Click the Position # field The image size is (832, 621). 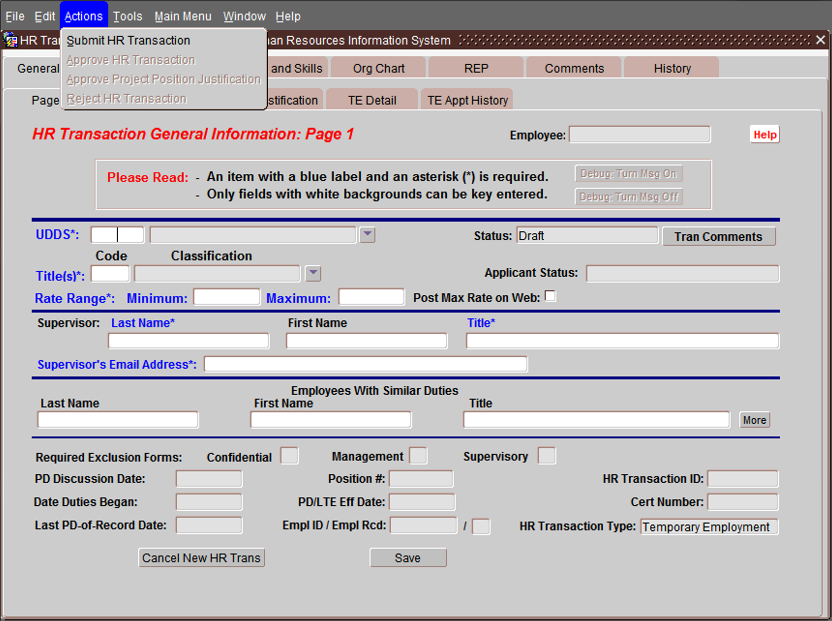click(x=421, y=479)
